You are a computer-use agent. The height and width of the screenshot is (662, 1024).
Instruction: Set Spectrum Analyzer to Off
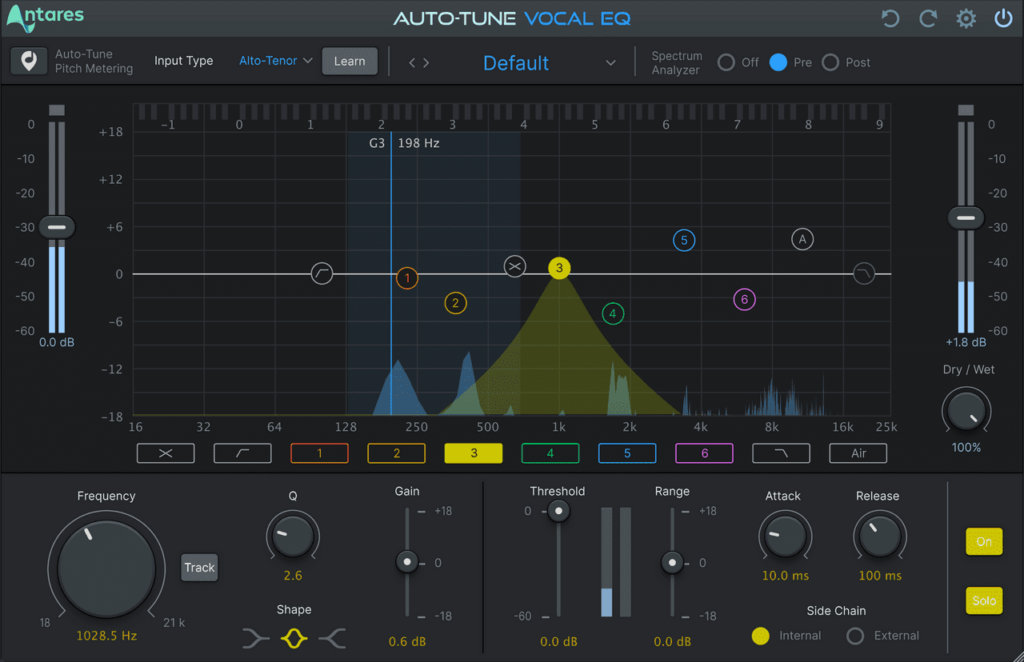tap(726, 63)
